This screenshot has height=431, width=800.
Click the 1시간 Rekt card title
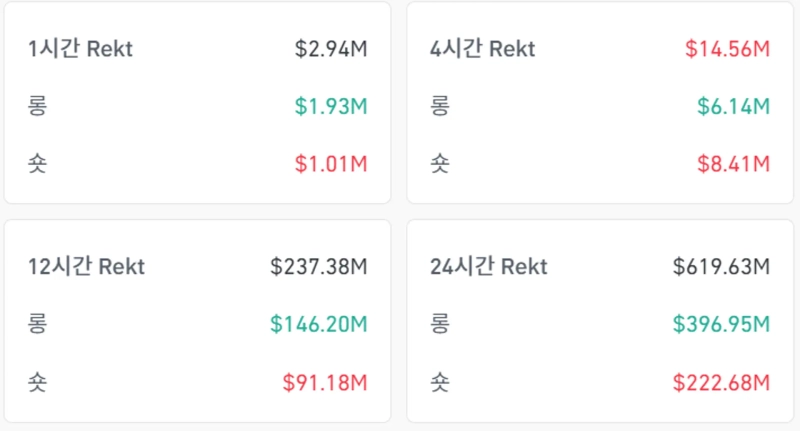click(80, 49)
